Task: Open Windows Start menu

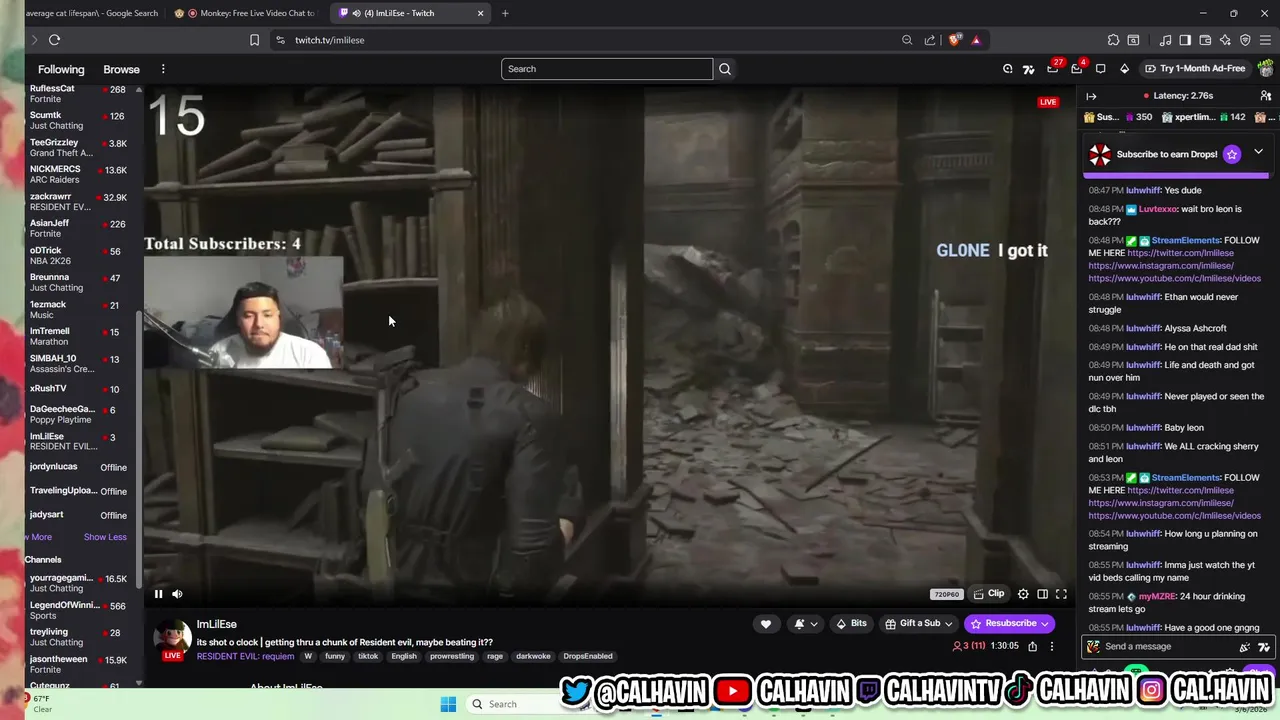Action: [448, 704]
